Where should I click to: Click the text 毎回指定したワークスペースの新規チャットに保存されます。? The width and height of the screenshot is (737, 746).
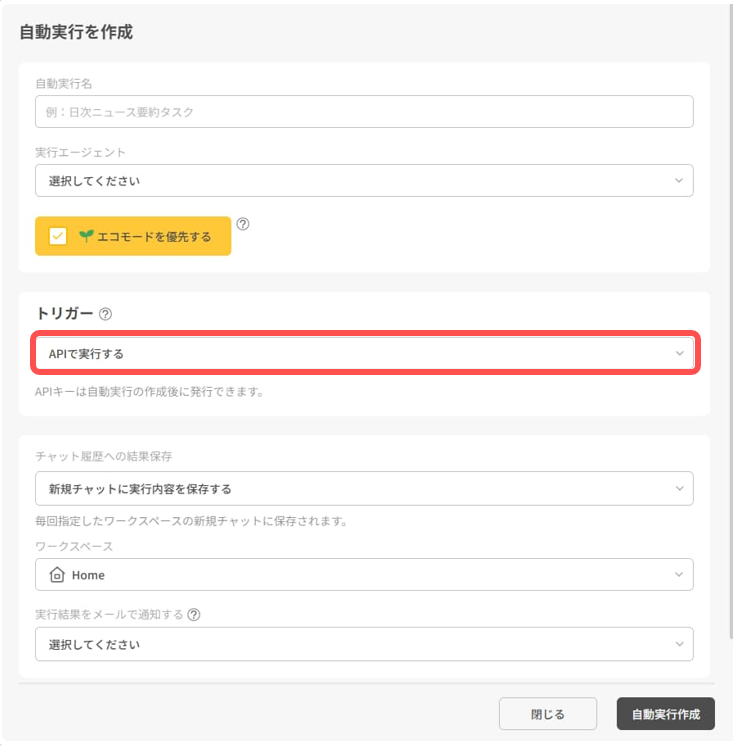[x=191, y=521]
